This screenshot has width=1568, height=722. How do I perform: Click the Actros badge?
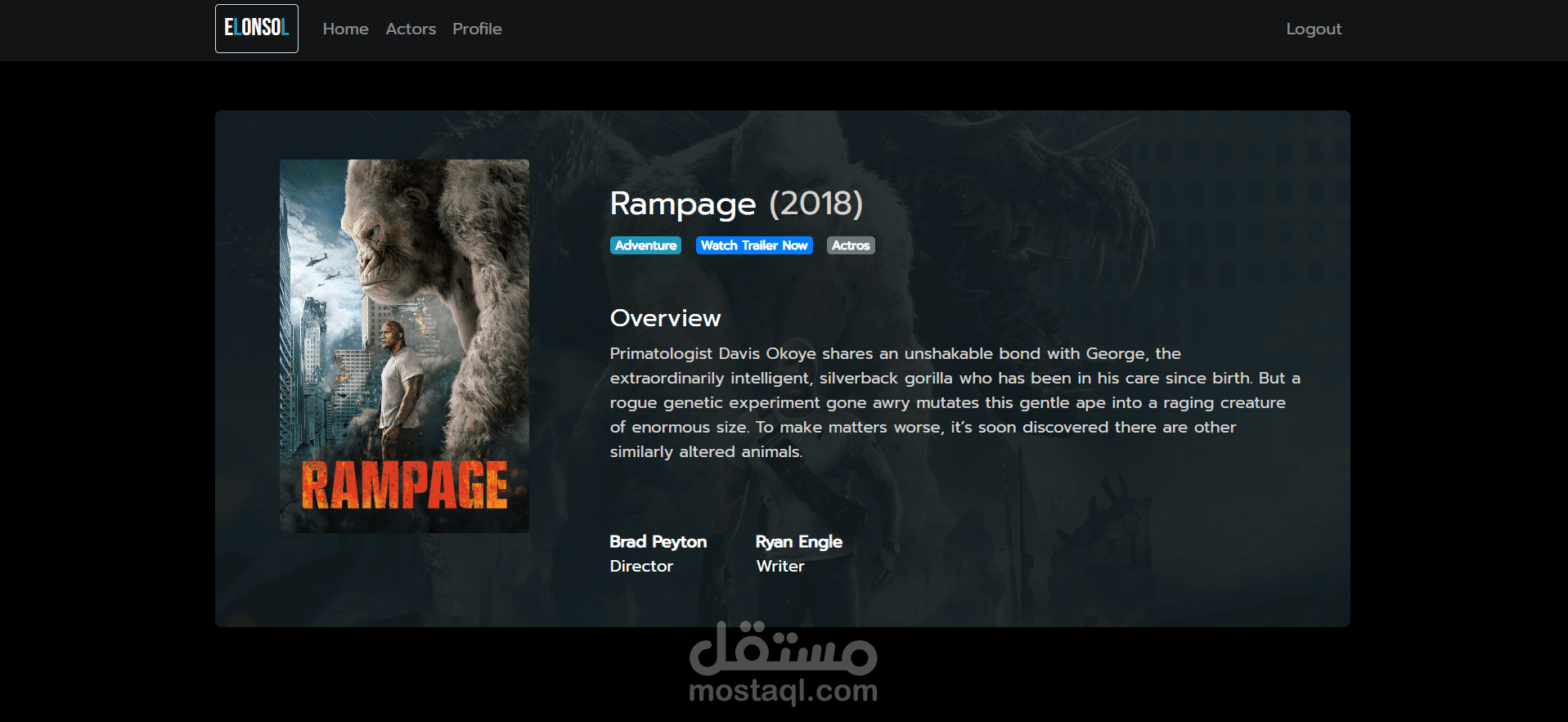click(851, 245)
